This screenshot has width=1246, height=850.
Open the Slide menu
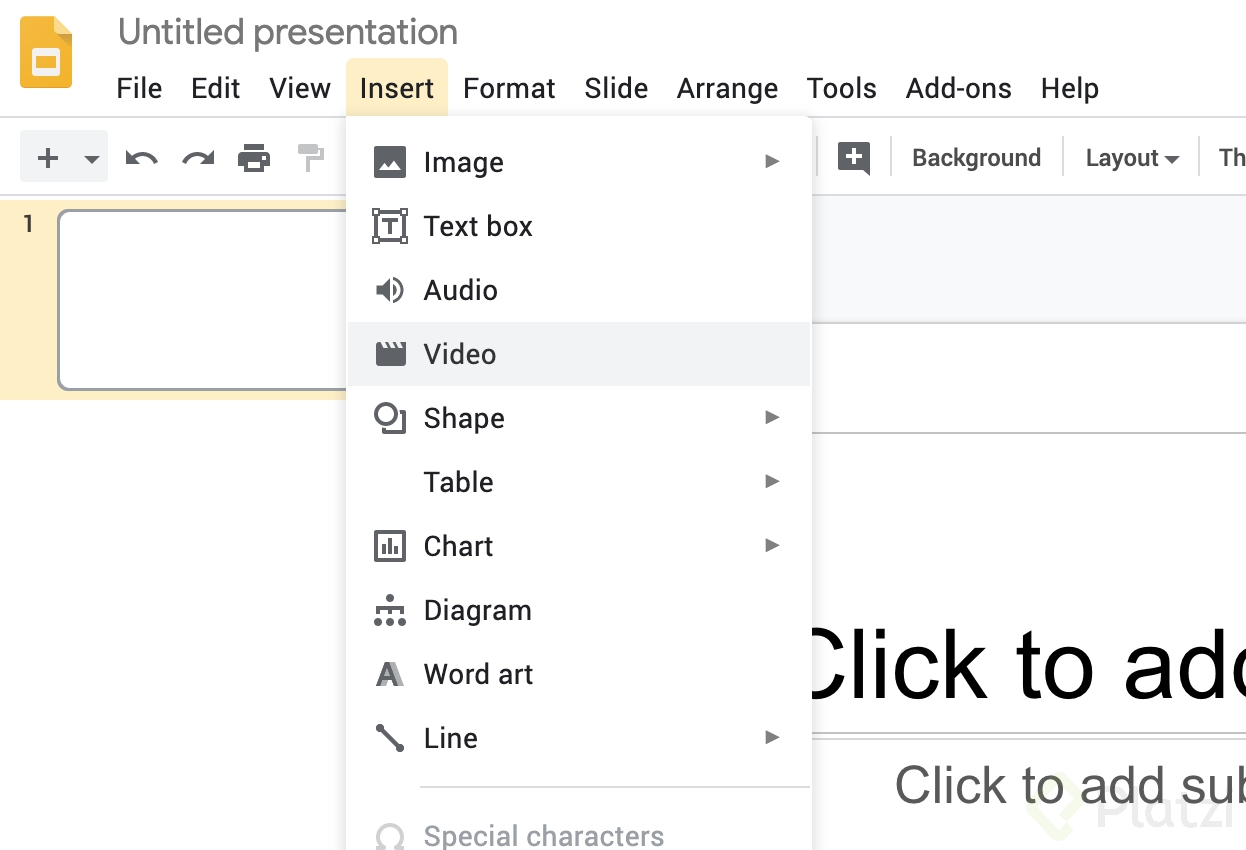pyautogui.click(x=616, y=88)
